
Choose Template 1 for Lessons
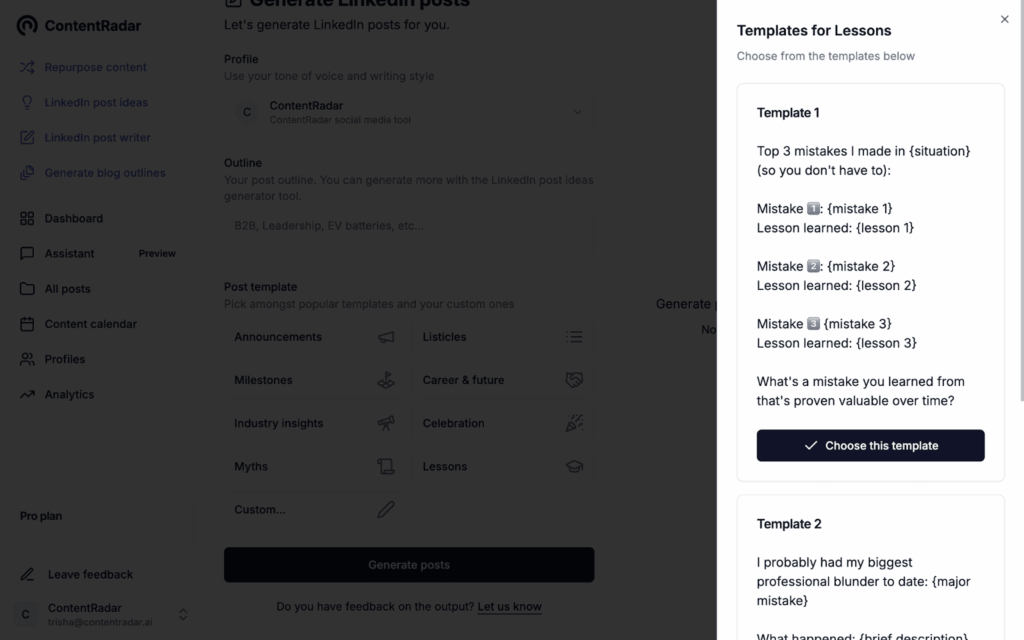click(870, 446)
